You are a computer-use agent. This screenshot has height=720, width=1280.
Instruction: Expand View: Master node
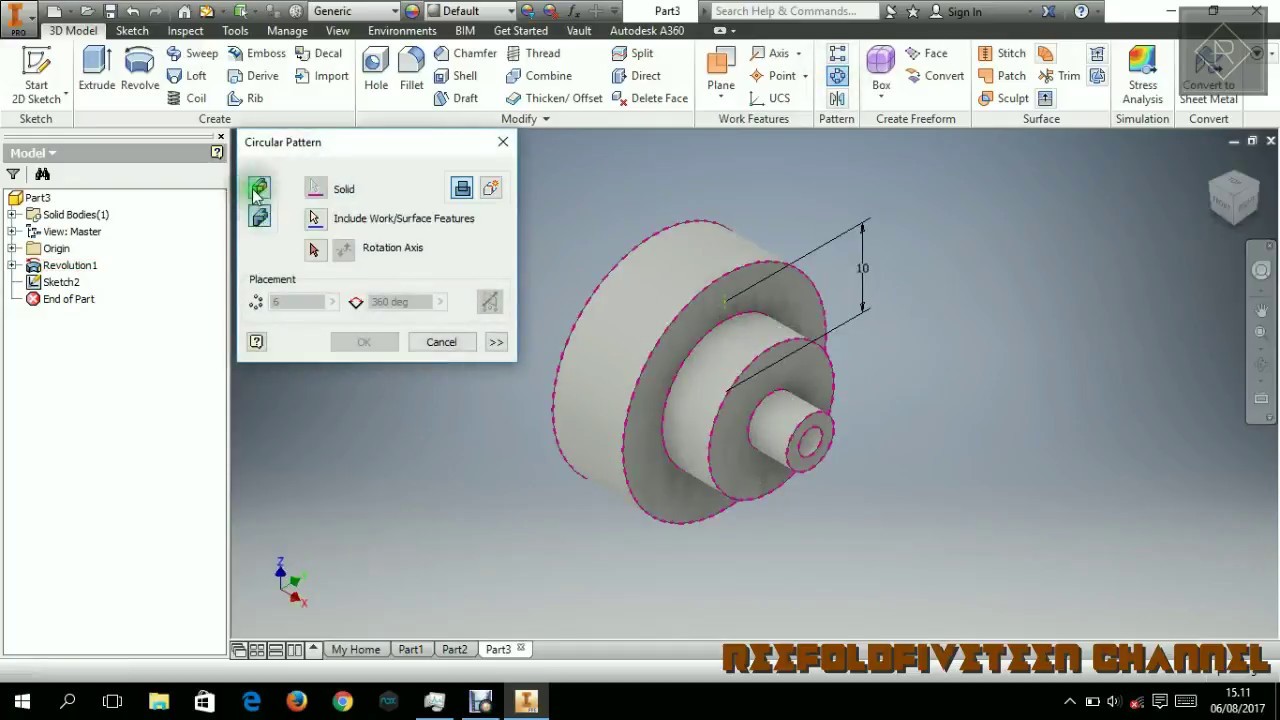(x=12, y=231)
